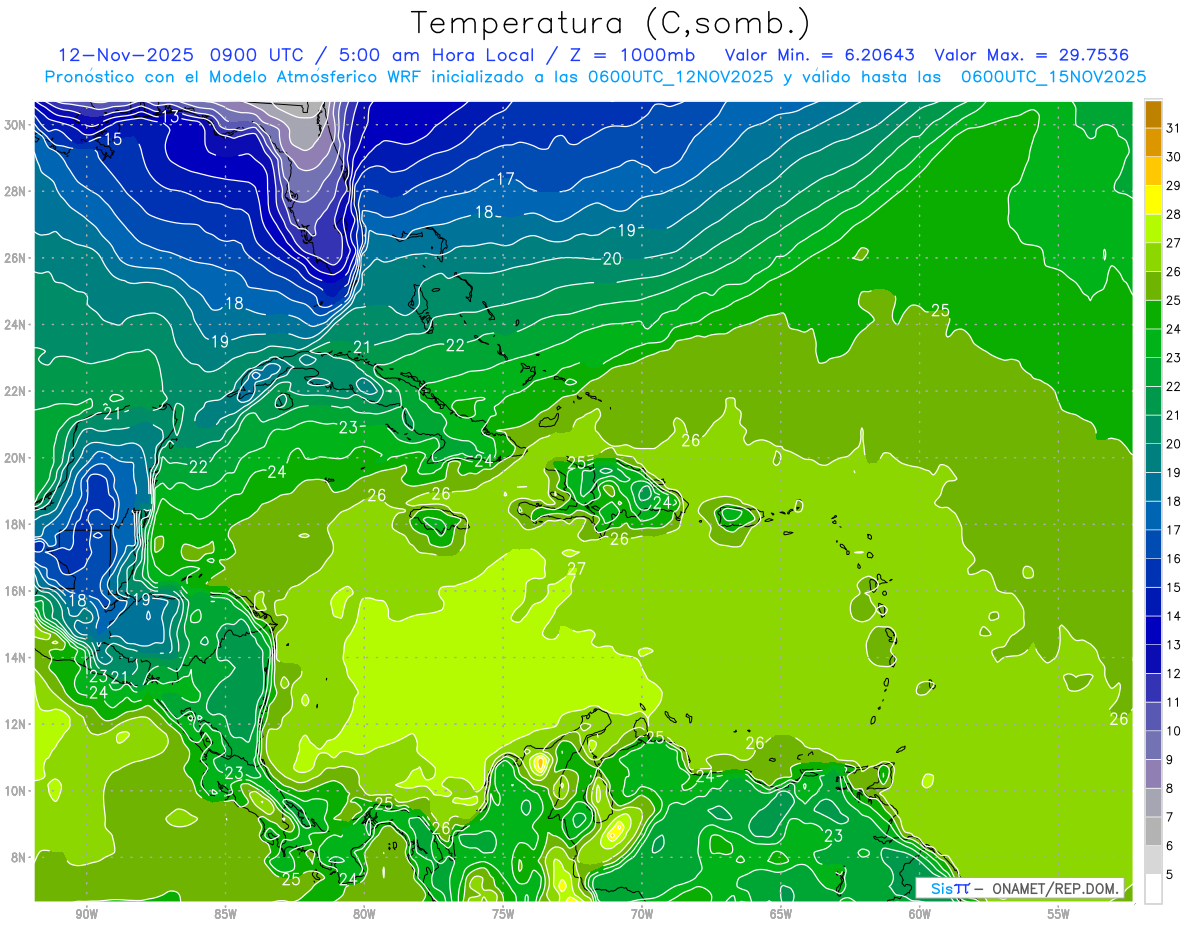Click the "ONAMET/REP.DOM." logo label
This screenshot has width=1200, height=927.
tap(1057, 889)
